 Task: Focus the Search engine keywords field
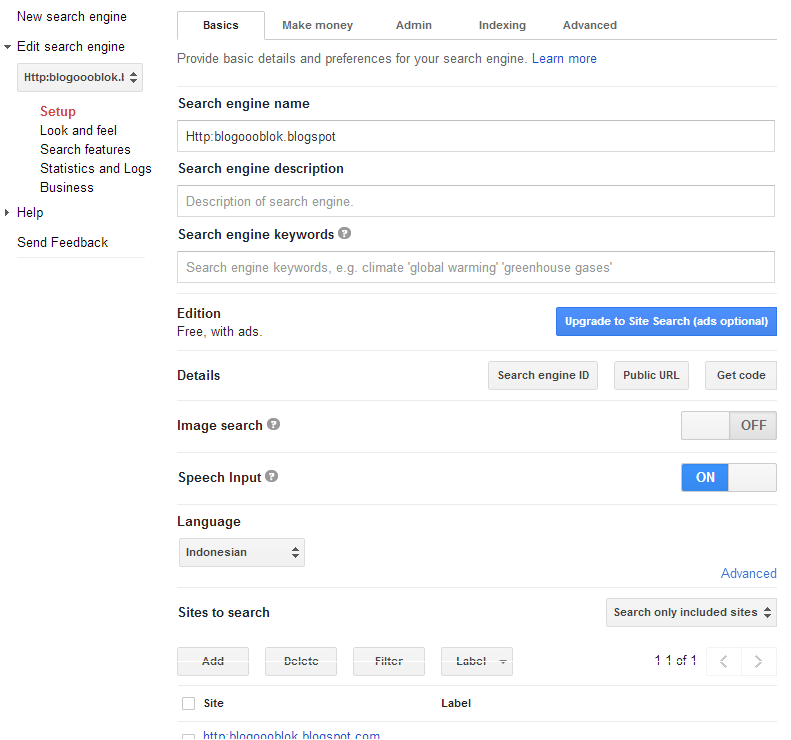point(476,267)
